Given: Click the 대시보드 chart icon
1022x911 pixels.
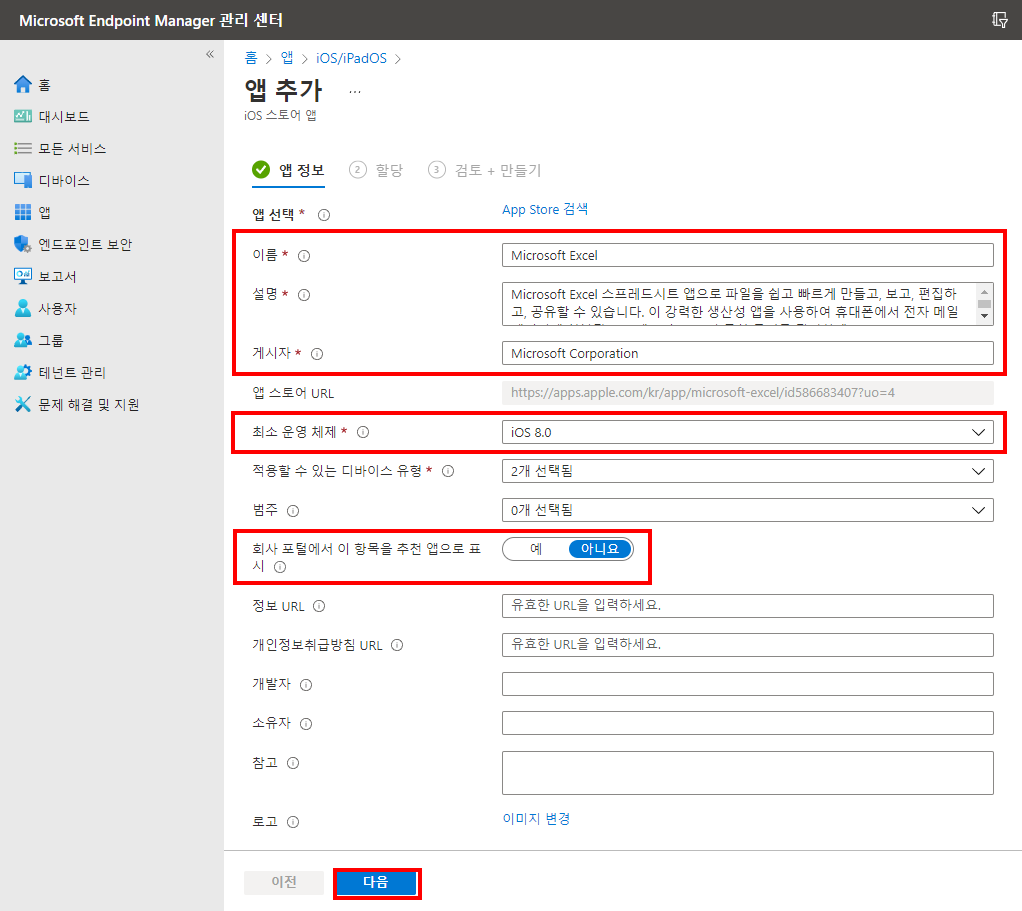Looking at the screenshot, I should [x=23, y=116].
